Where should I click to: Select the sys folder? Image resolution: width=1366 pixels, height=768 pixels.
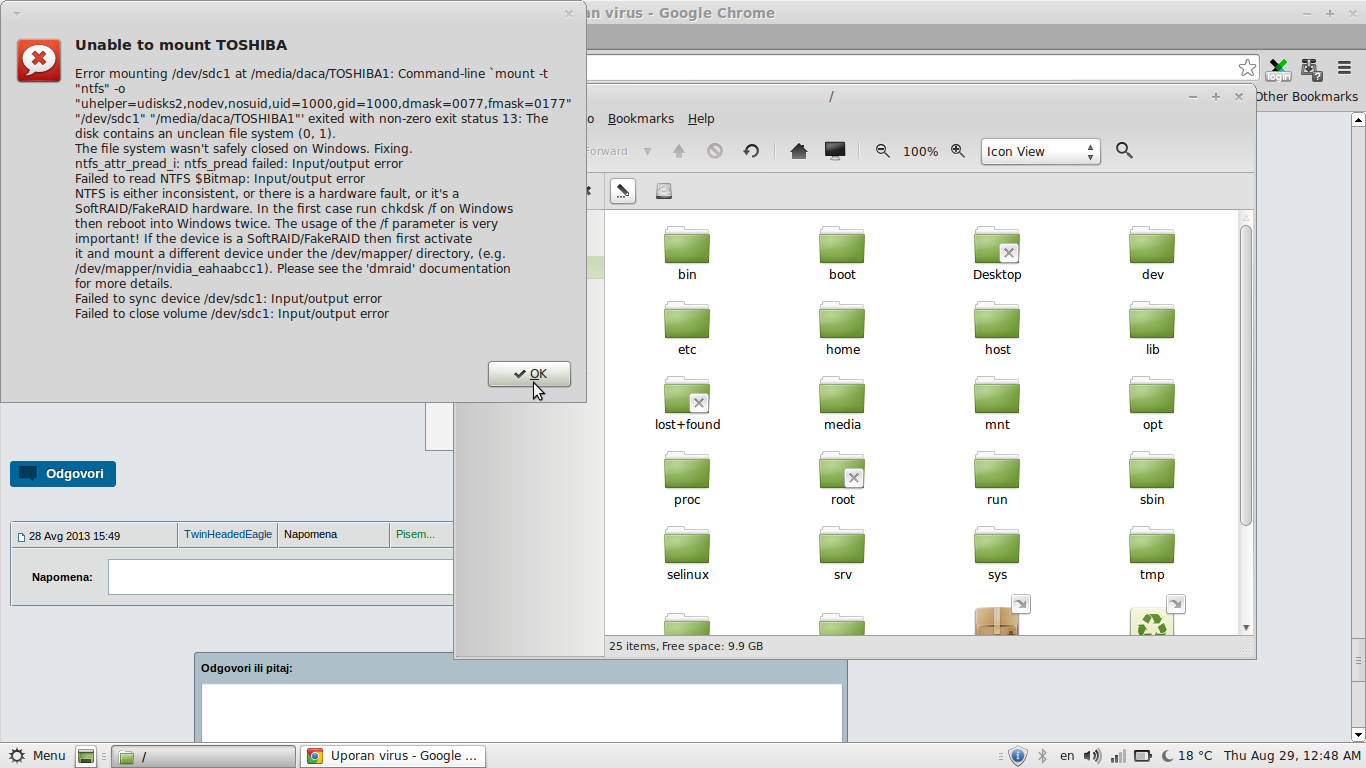(x=997, y=554)
